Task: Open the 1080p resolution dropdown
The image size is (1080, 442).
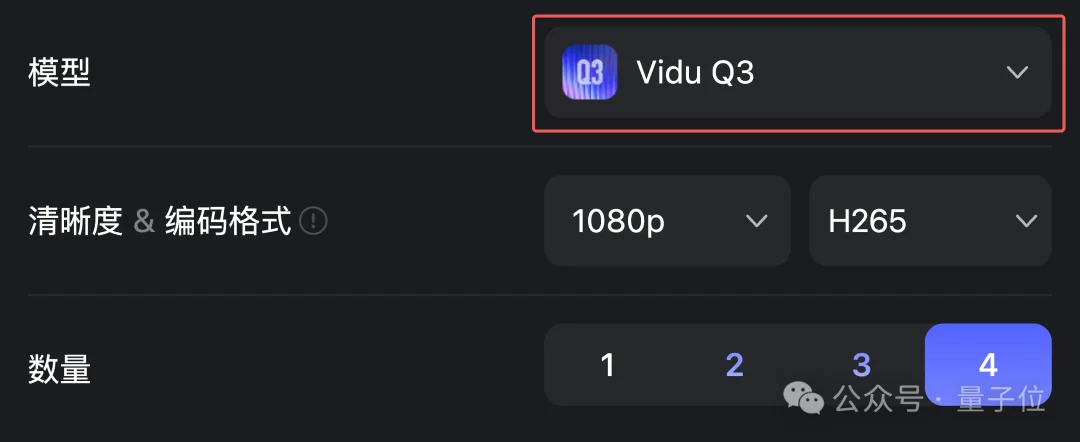Action: 667,221
